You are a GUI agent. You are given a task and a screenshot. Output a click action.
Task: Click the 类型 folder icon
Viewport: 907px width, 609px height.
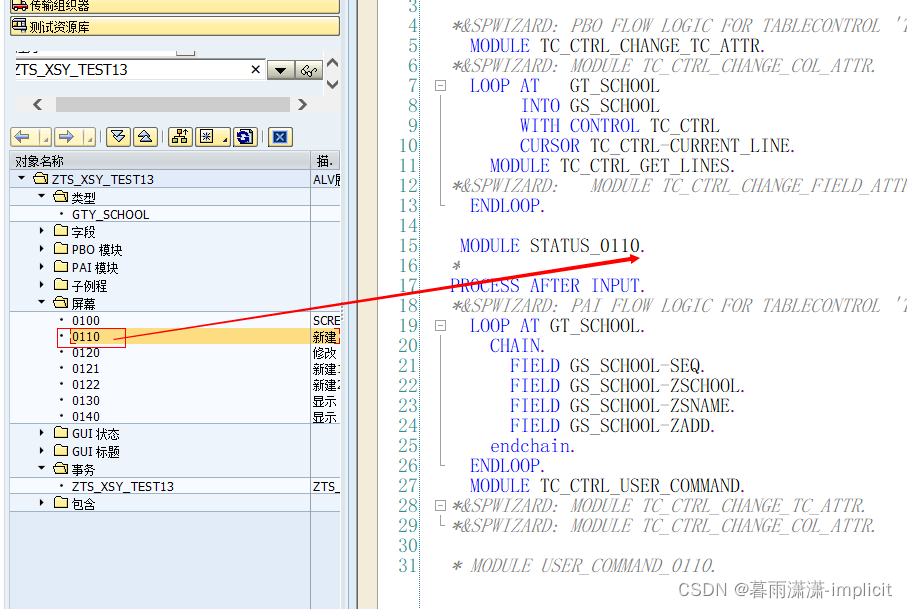tap(61, 197)
